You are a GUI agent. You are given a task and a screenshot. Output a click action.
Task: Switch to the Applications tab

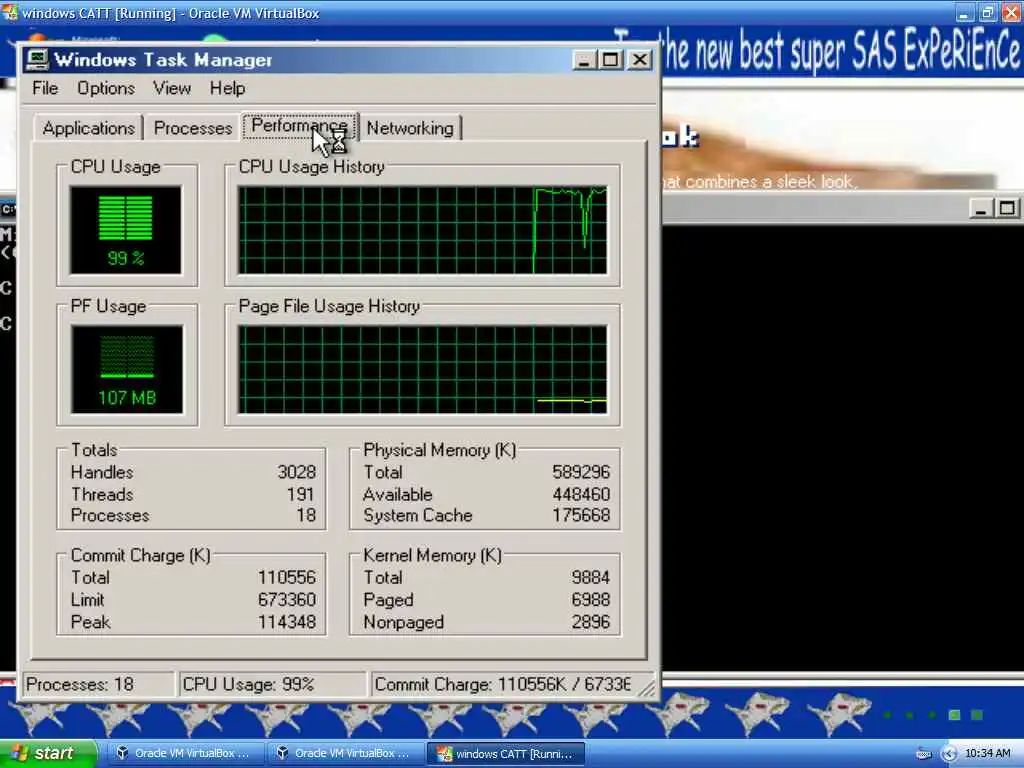point(89,128)
